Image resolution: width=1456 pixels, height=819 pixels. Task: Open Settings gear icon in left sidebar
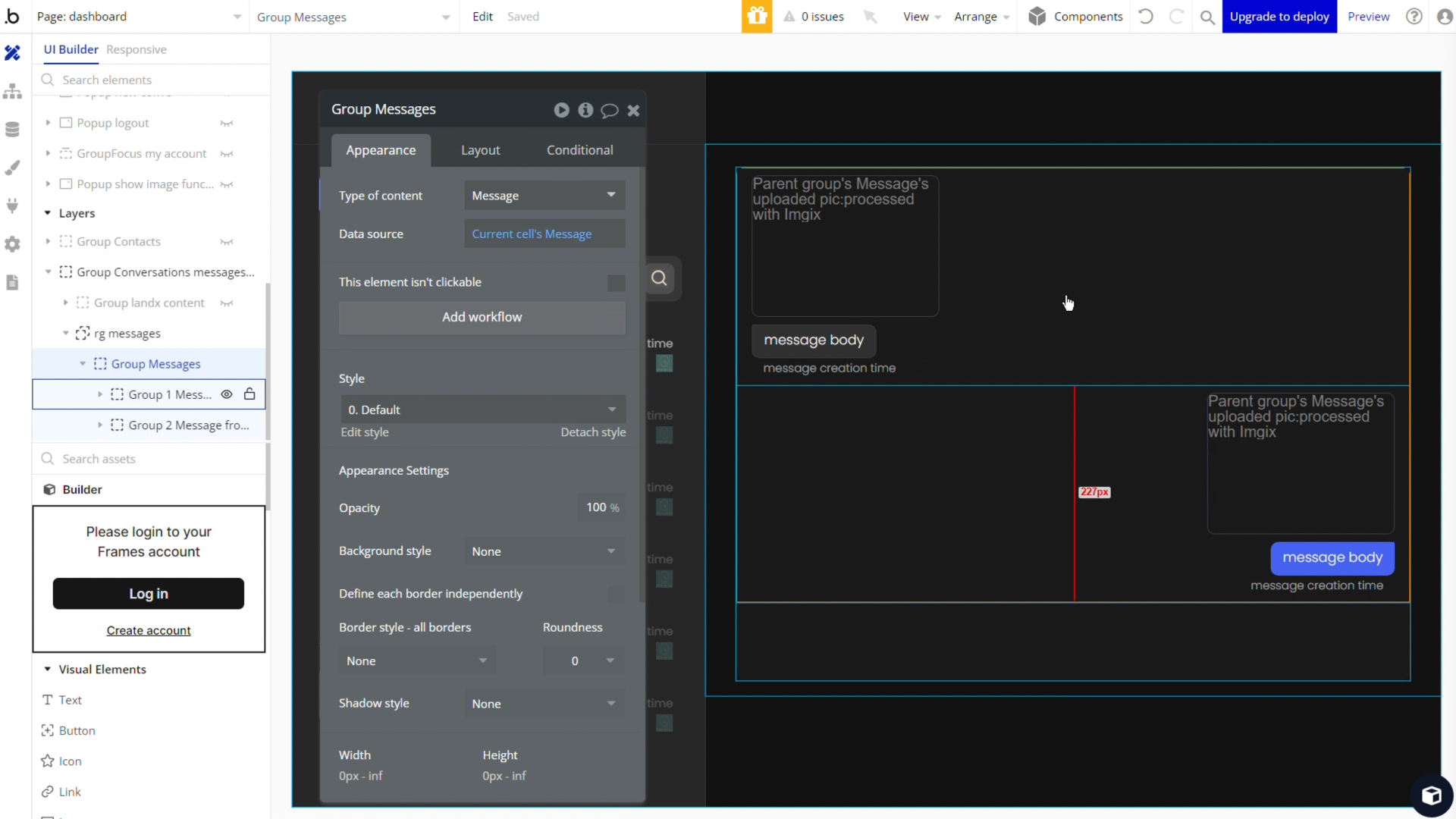(x=12, y=244)
